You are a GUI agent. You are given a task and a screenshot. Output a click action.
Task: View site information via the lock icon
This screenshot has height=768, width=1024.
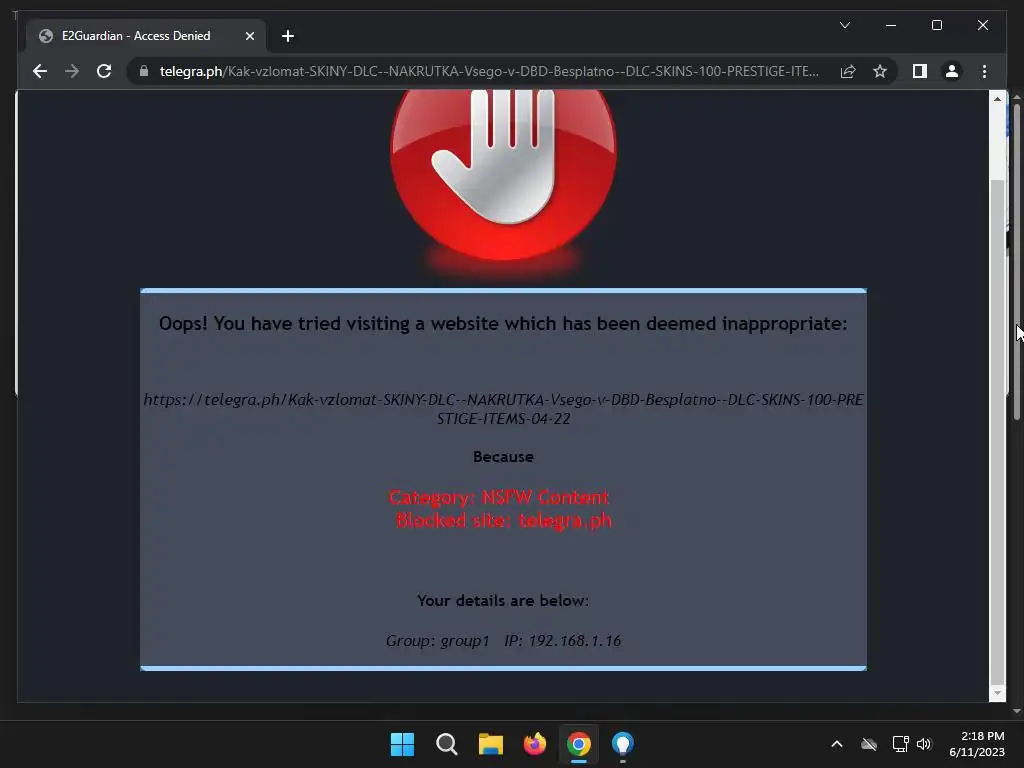pyautogui.click(x=144, y=71)
